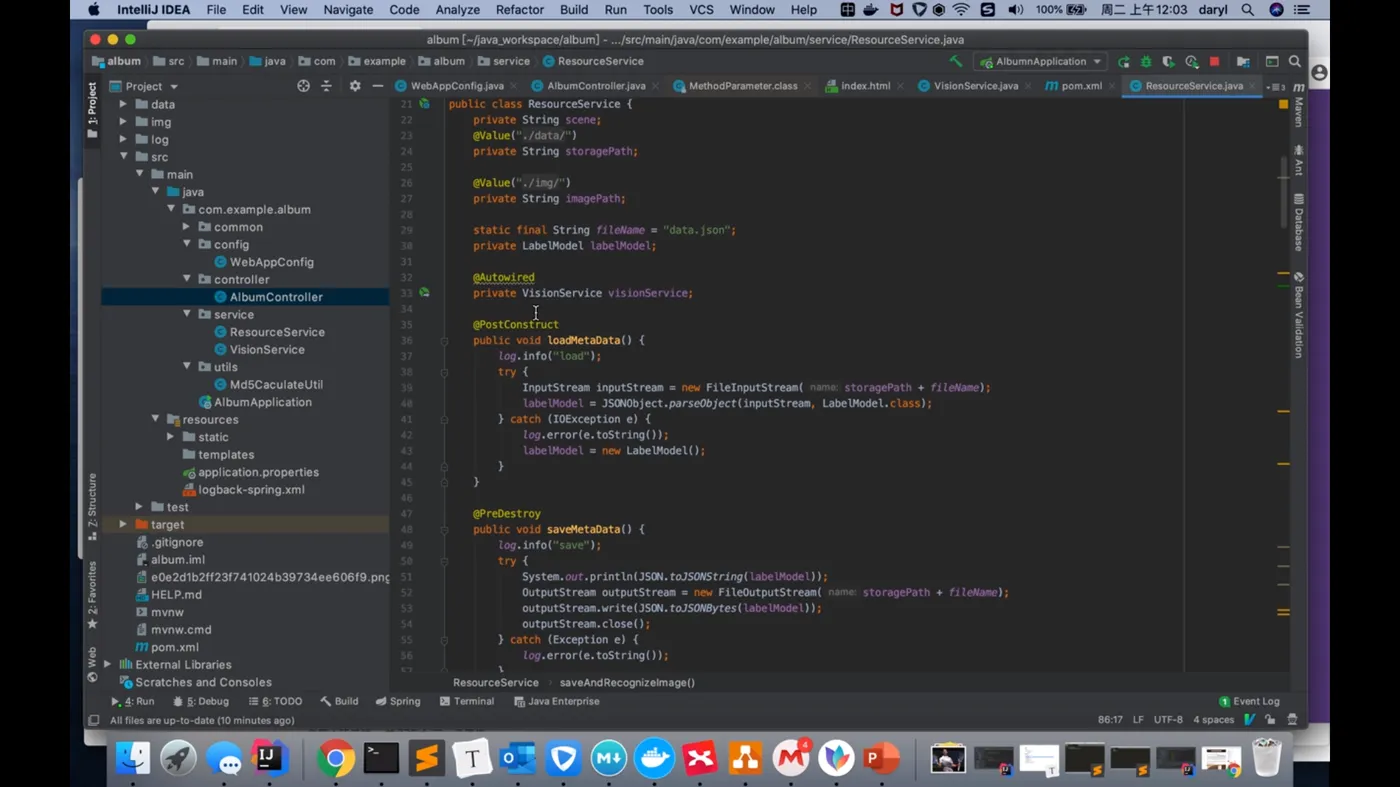Open the Spring tool window button
Viewport: 1400px width, 787px height.
click(x=398, y=701)
